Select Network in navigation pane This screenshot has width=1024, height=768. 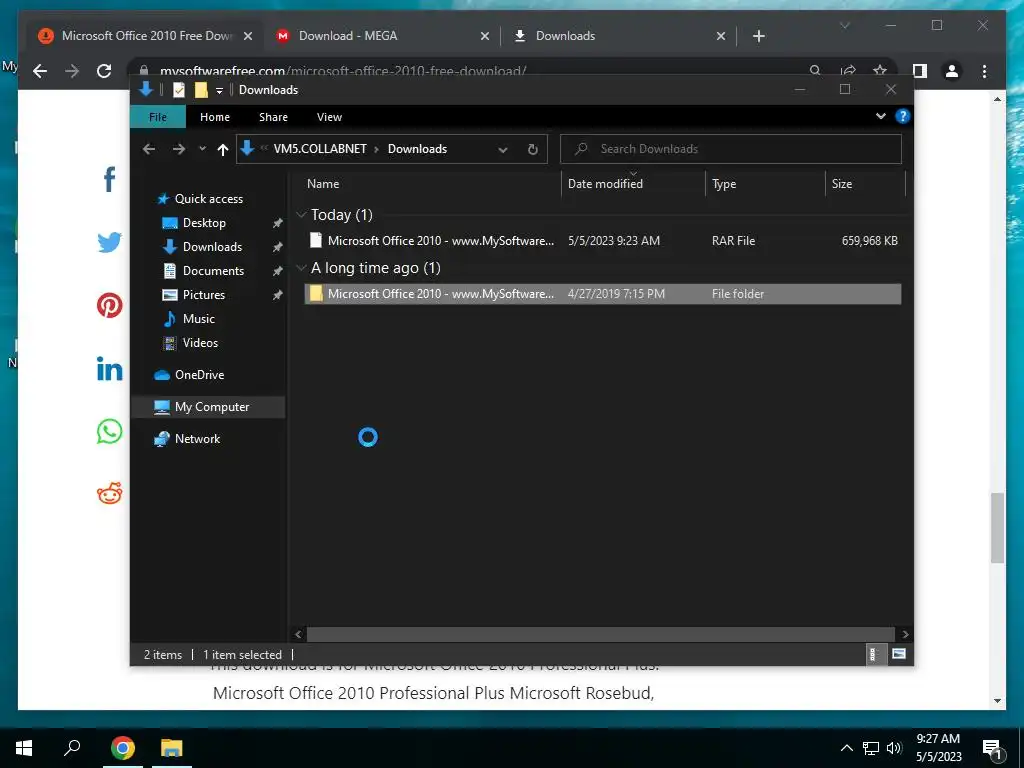pyautogui.click(x=197, y=439)
